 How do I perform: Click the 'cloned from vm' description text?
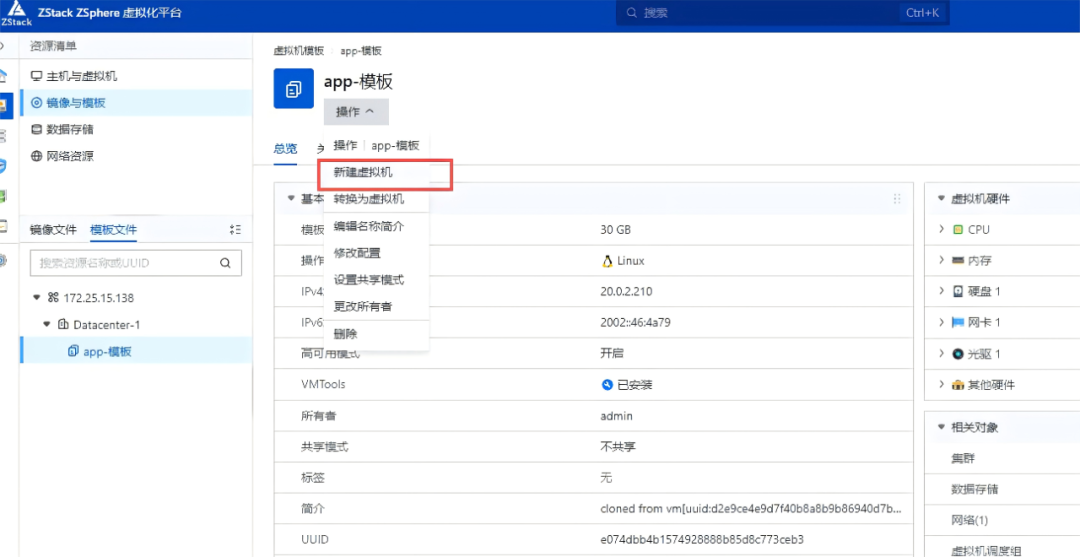(751, 509)
